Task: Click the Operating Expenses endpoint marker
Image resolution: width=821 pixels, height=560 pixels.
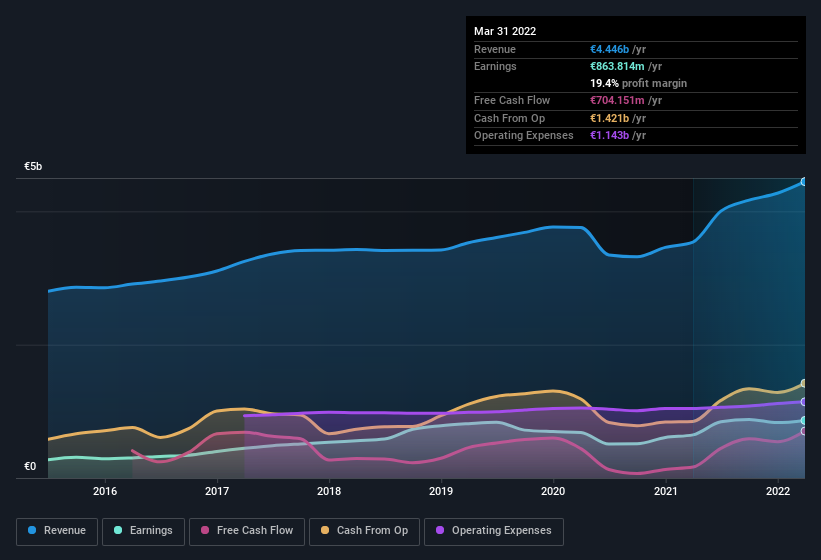Action: click(803, 401)
